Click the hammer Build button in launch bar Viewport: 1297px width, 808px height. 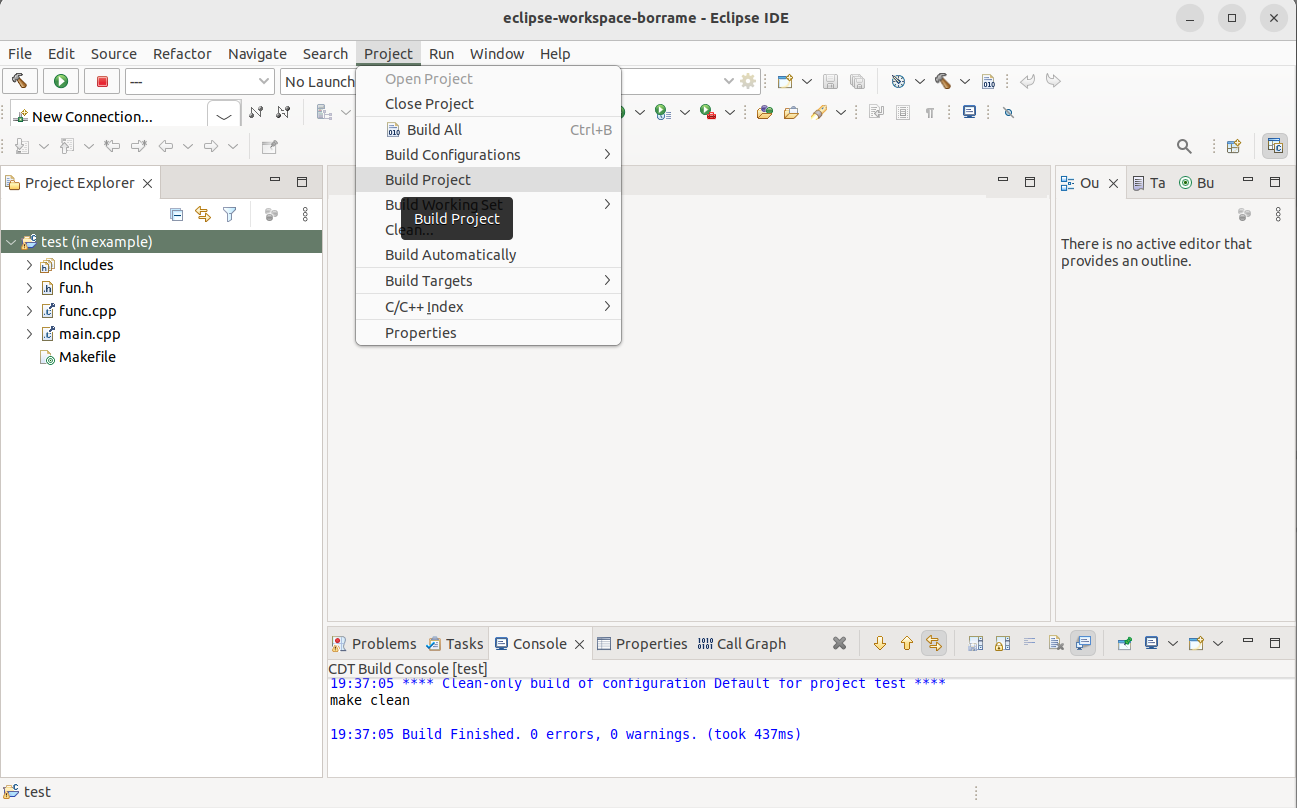pos(20,81)
